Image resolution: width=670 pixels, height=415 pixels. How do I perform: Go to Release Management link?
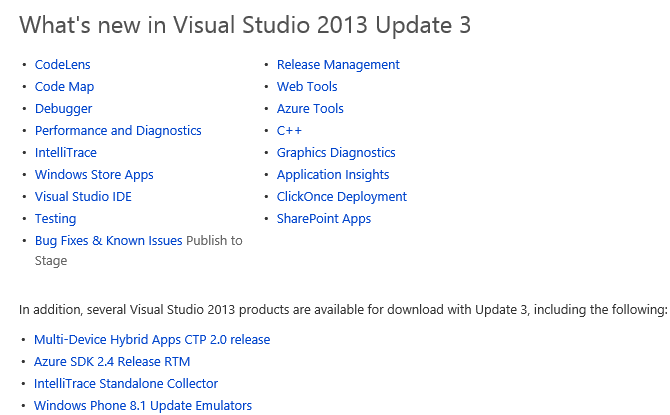click(338, 65)
